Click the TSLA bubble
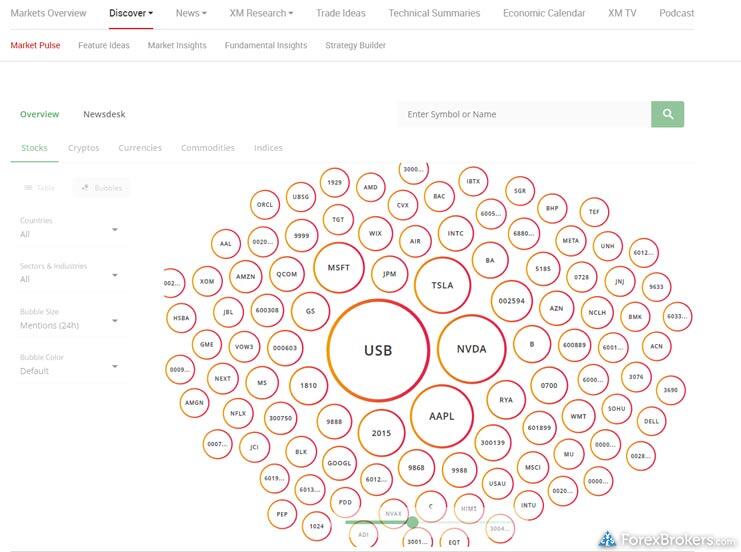 [x=442, y=285]
